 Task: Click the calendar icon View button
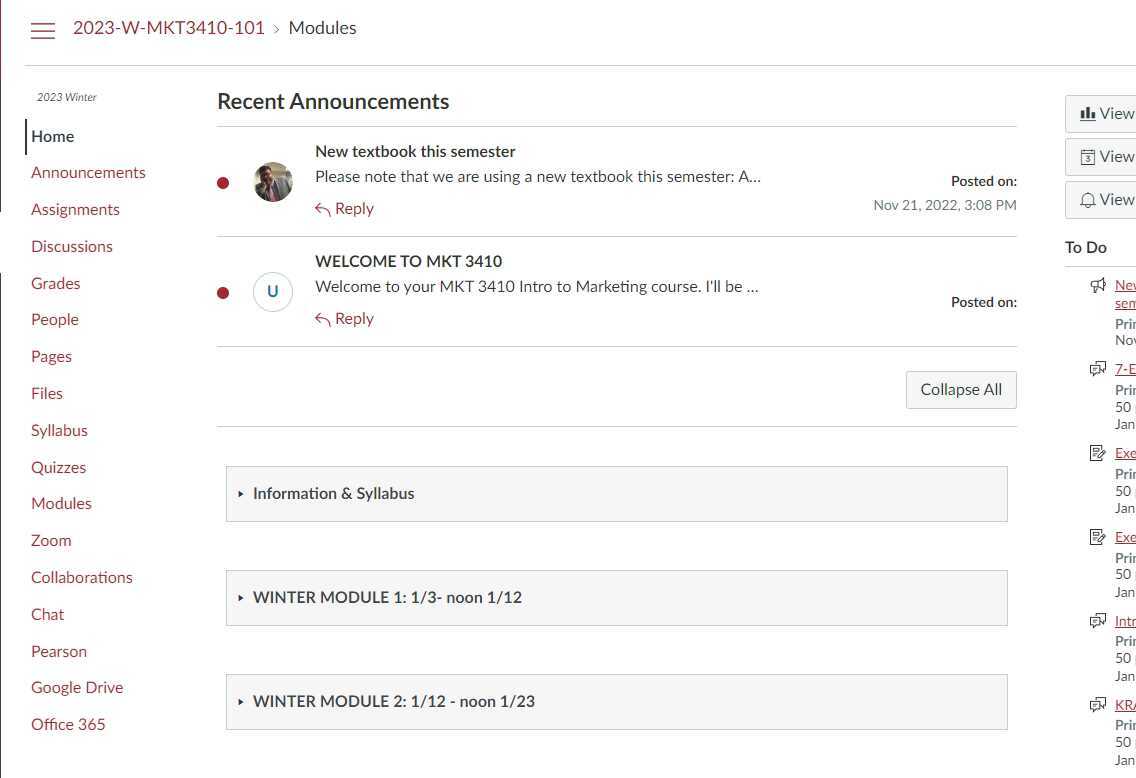(1101, 157)
